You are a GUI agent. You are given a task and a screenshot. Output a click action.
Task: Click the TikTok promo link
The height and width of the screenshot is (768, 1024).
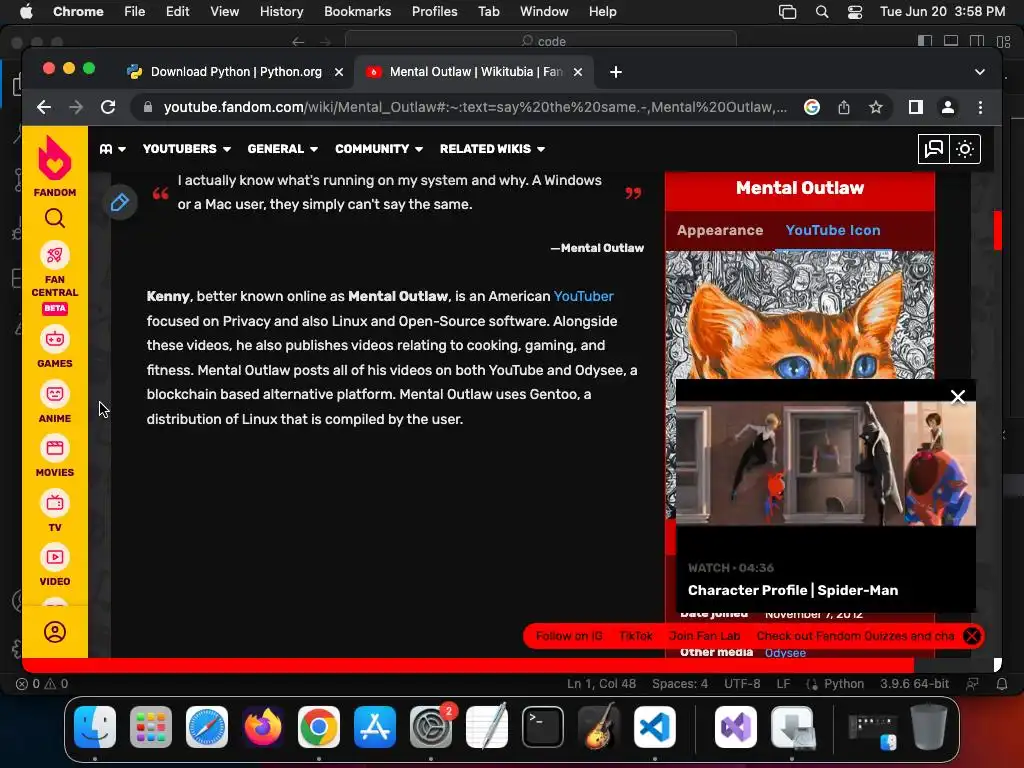tap(635, 636)
